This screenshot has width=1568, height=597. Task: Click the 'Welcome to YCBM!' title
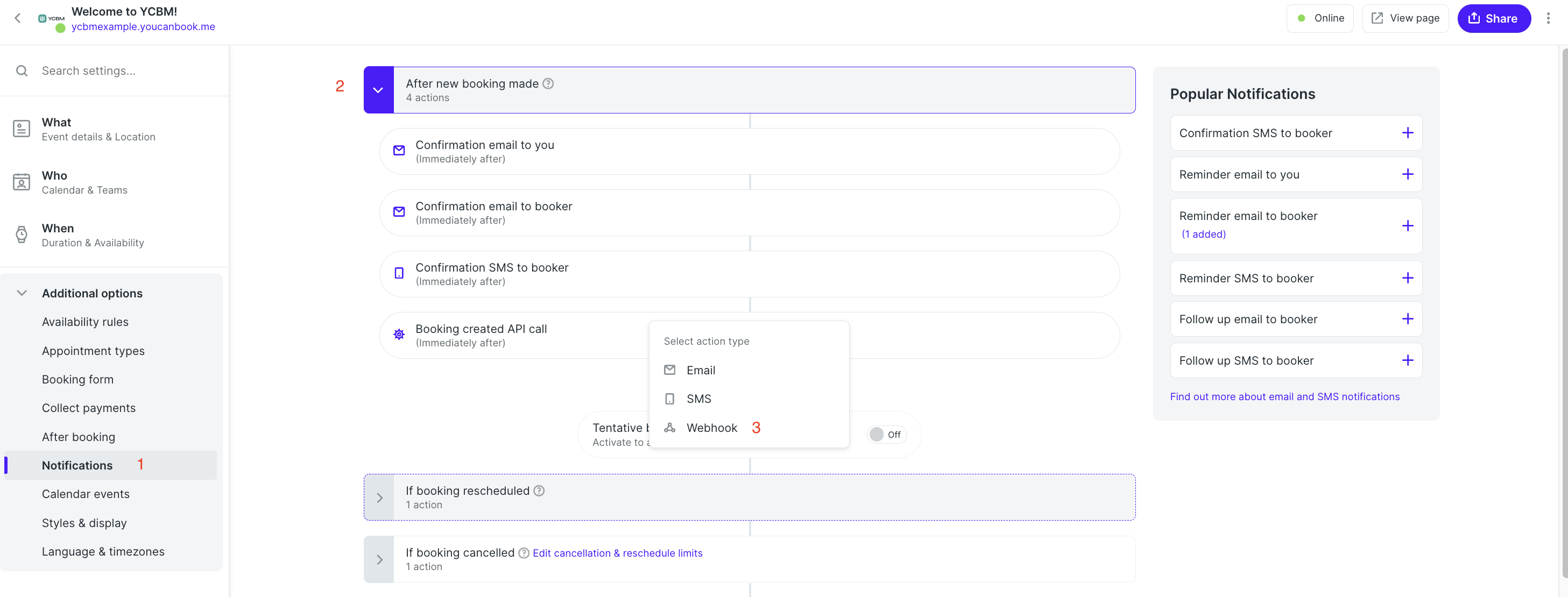(124, 11)
